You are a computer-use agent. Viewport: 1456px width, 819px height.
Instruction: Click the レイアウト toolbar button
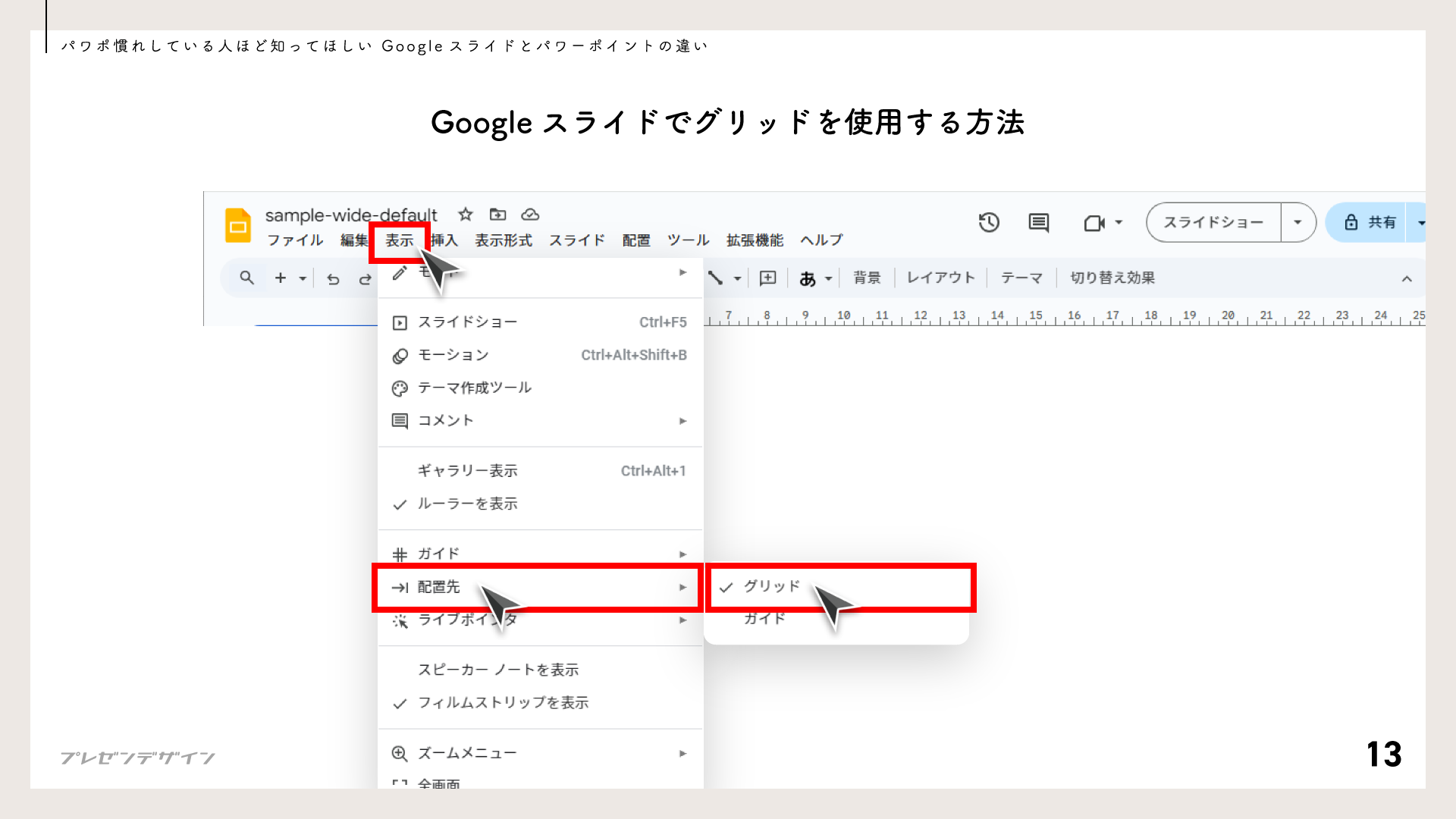coord(940,278)
